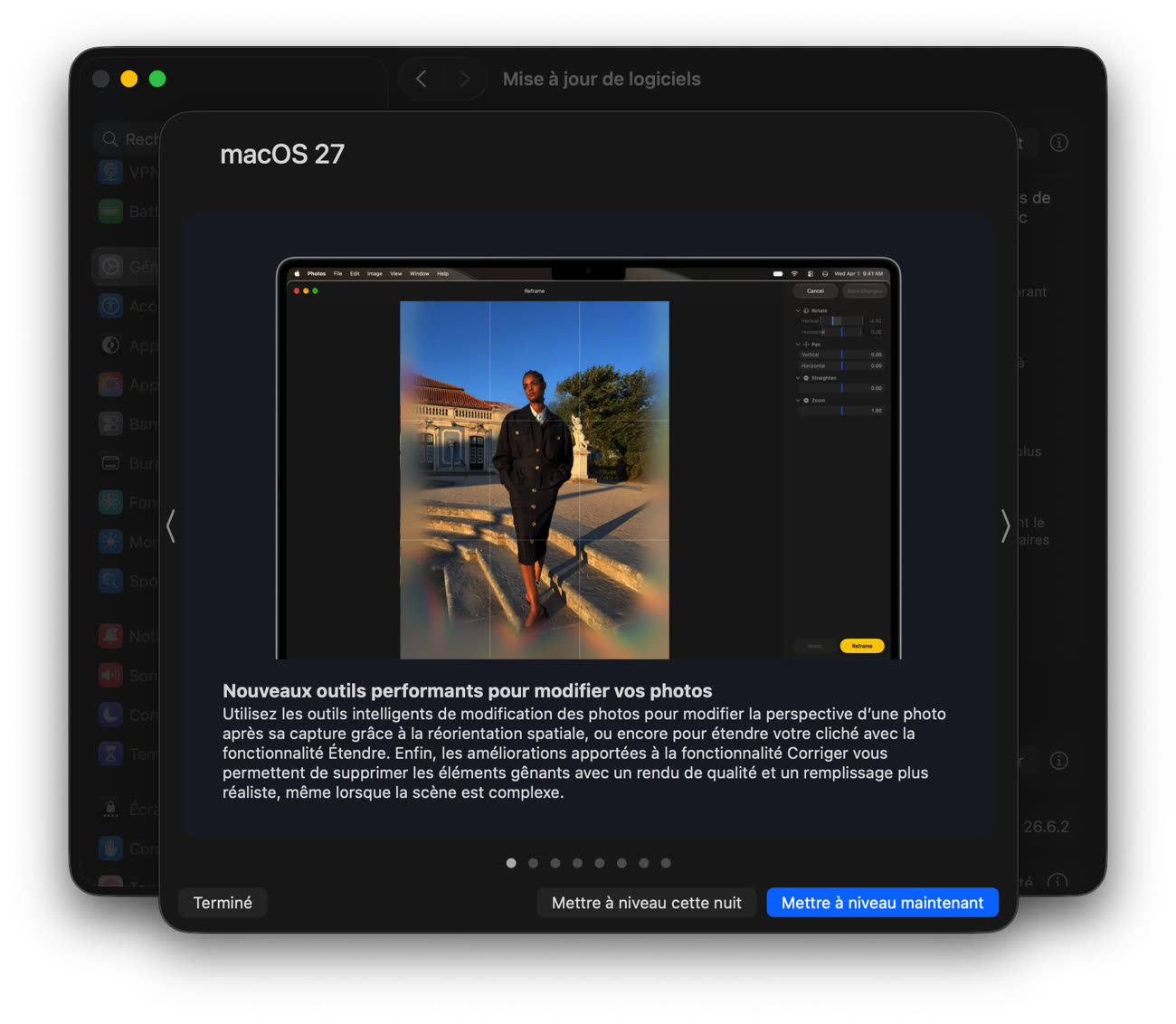Click yellow minimize button of System Settings
The height and width of the screenshot is (1024, 1176).
click(129, 79)
